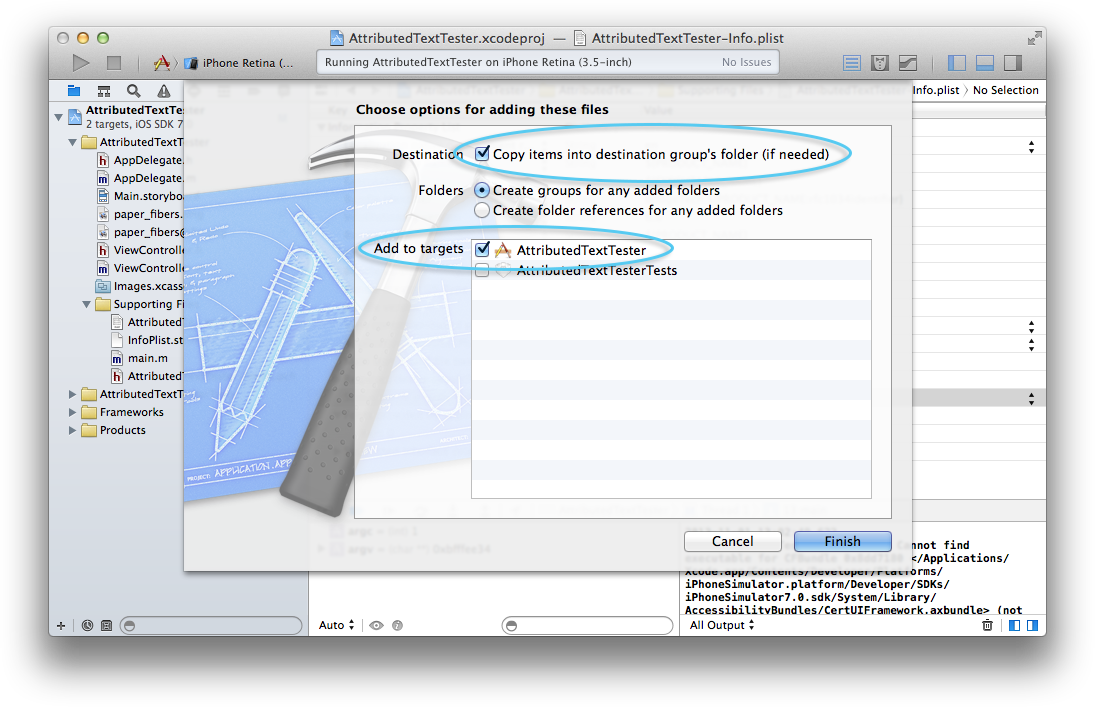Click No Selection in the jump bar
This screenshot has width=1095, height=707.
(x=1006, y=90)
